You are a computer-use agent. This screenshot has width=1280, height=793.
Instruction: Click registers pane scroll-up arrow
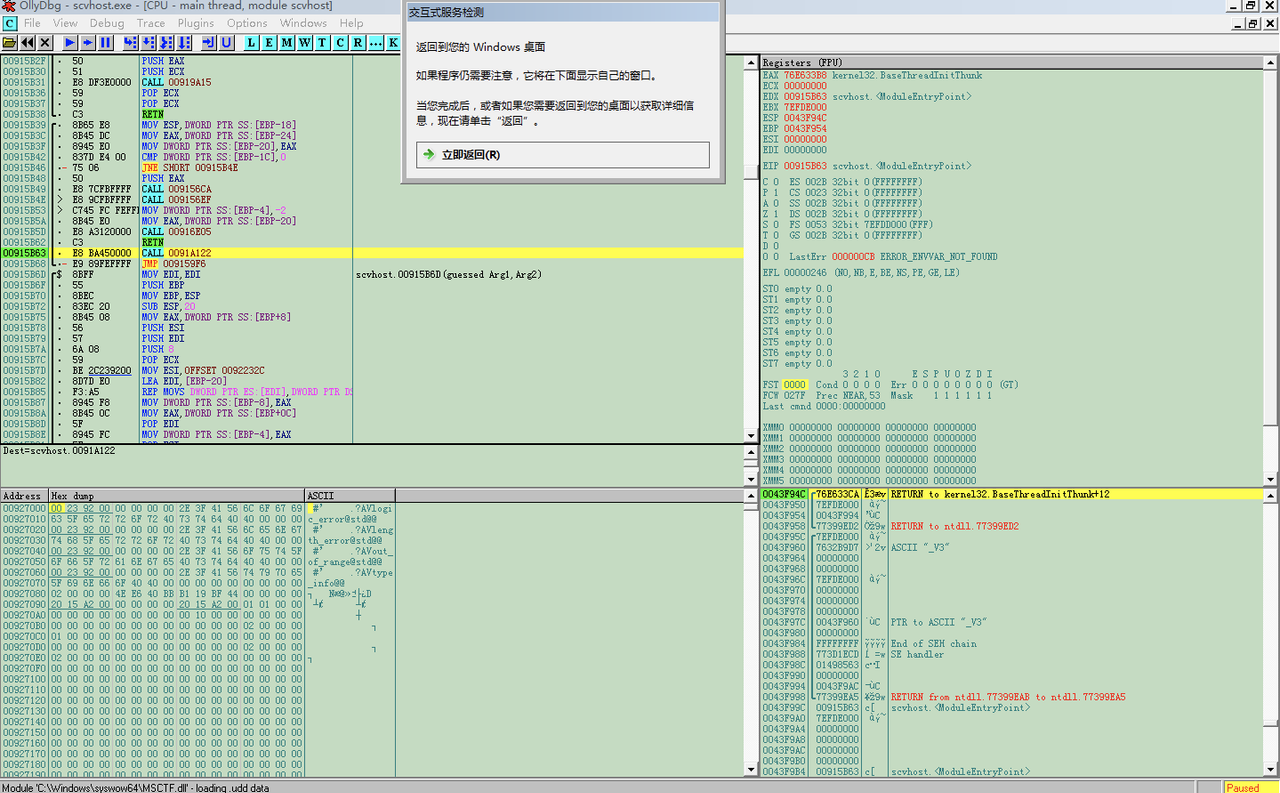coord(1270,62)
